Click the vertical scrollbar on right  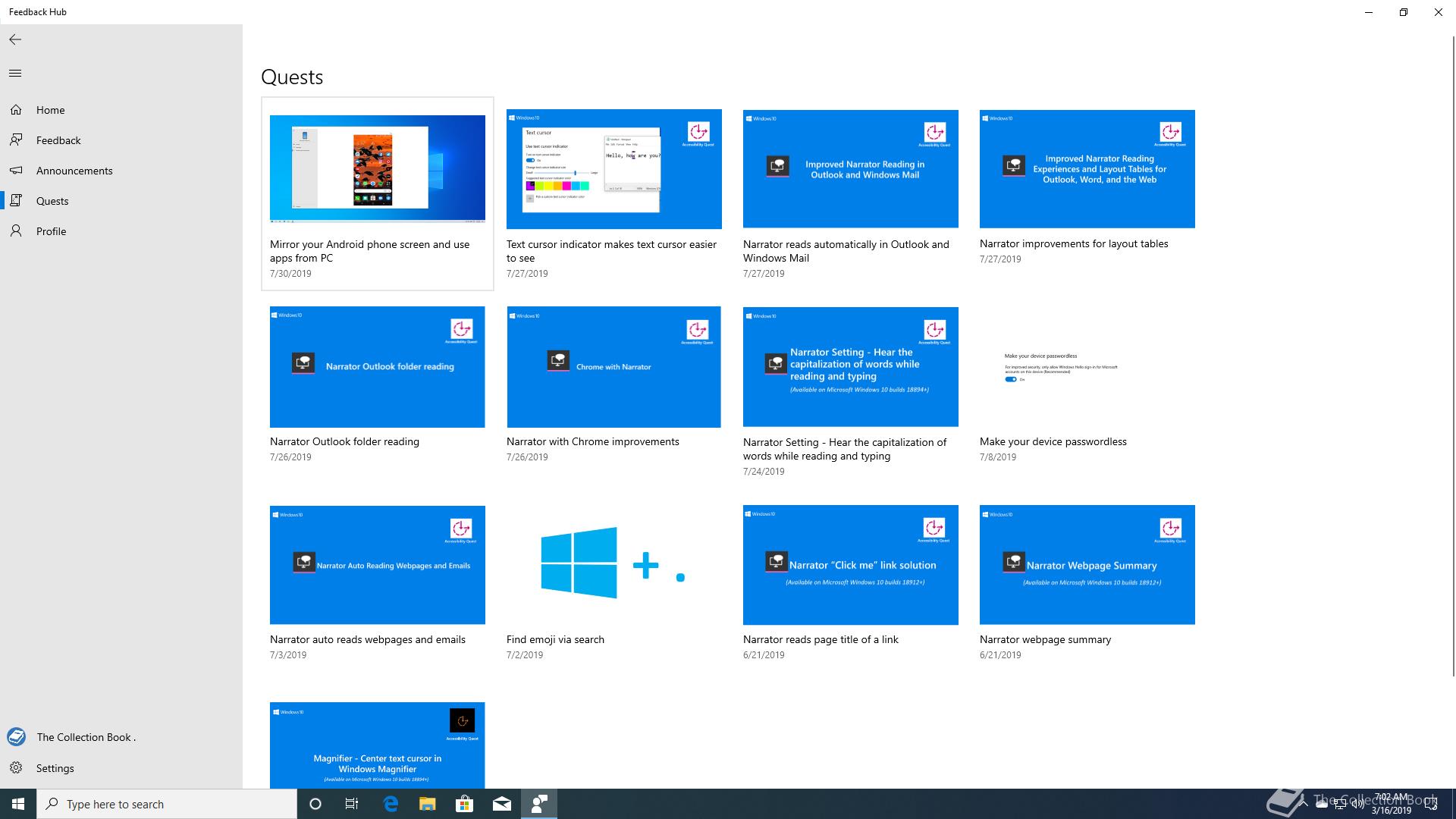(1453, 356)
